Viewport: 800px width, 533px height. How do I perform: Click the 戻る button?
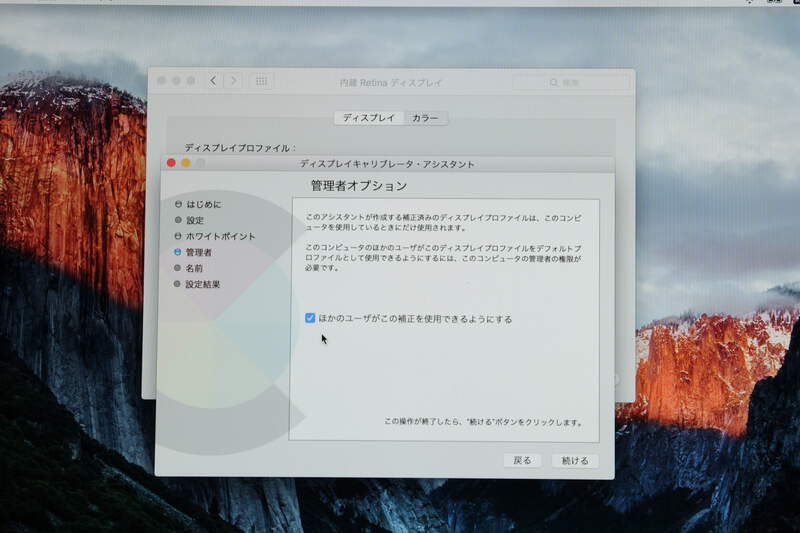tap(522, 460)
